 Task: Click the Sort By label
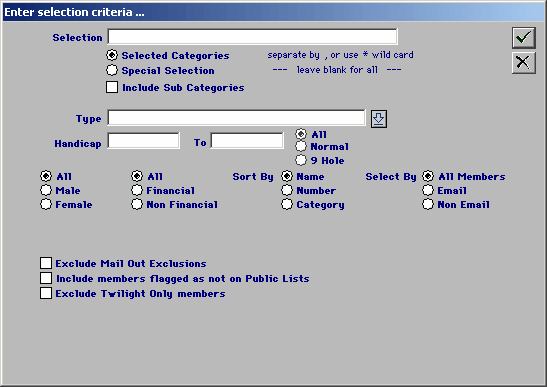pos(253,177)
